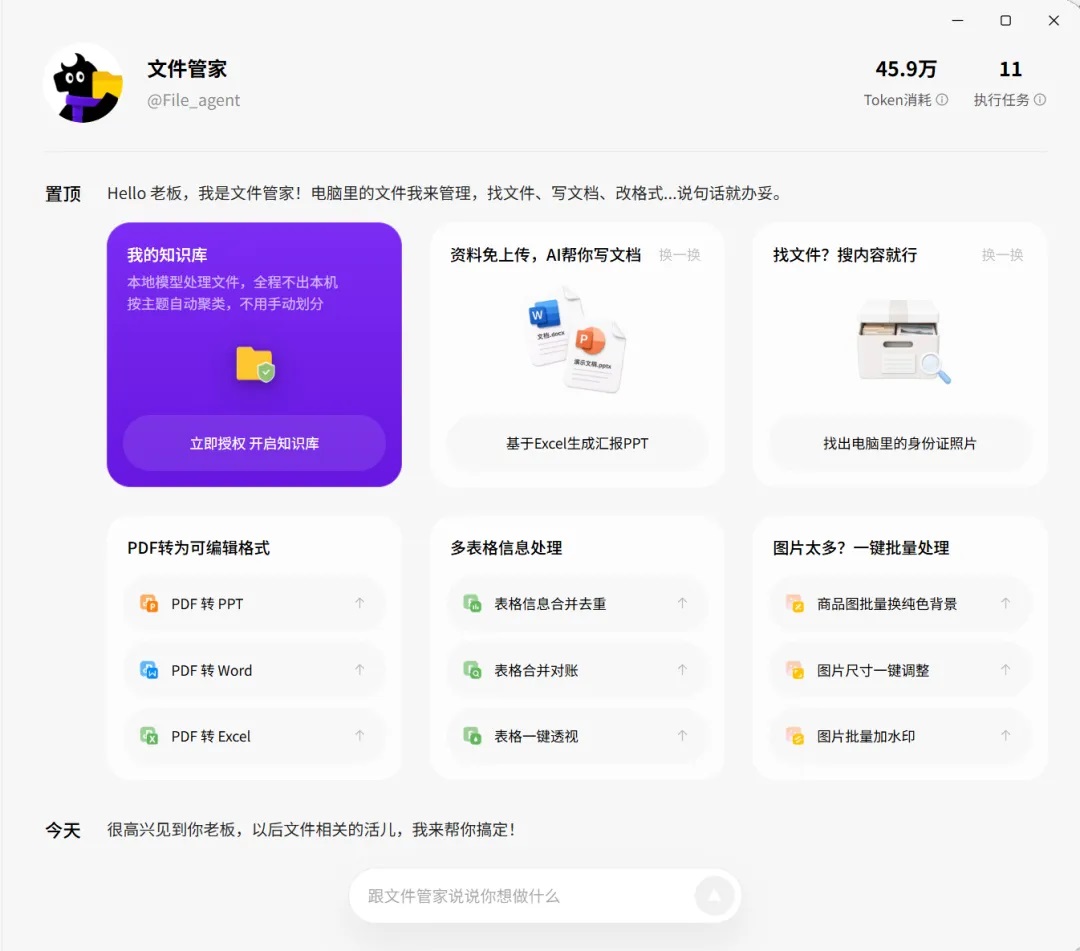Click up arrow on 商品图批量换纯色背景 row
Viewport: 1080px width, 951px height.
[x=1006, y=603]
